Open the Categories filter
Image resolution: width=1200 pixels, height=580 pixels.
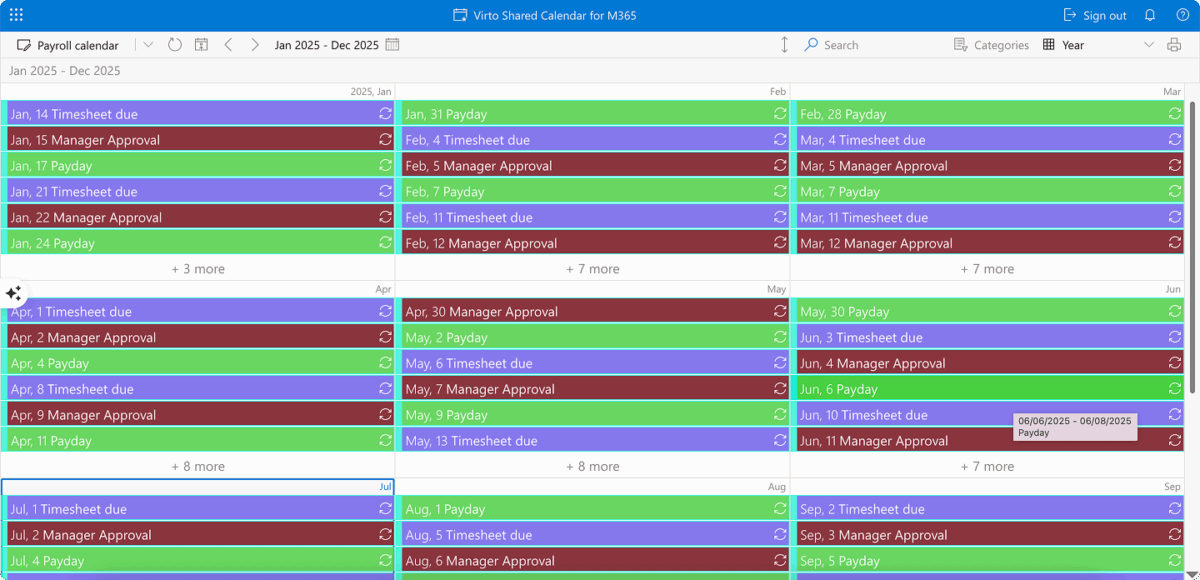991,45
